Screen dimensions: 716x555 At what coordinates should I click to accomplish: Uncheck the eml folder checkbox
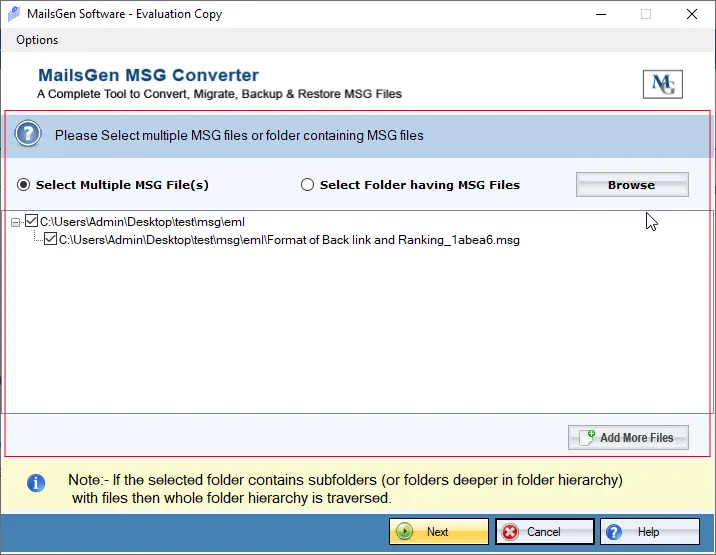tap(31, 221)
